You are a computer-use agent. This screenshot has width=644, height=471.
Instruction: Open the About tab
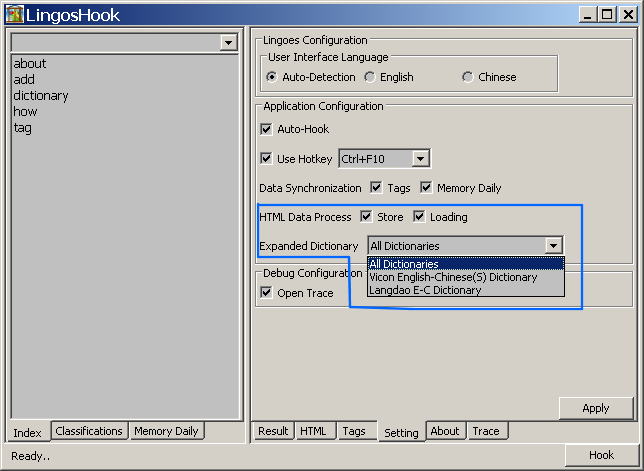click(445, 431)
